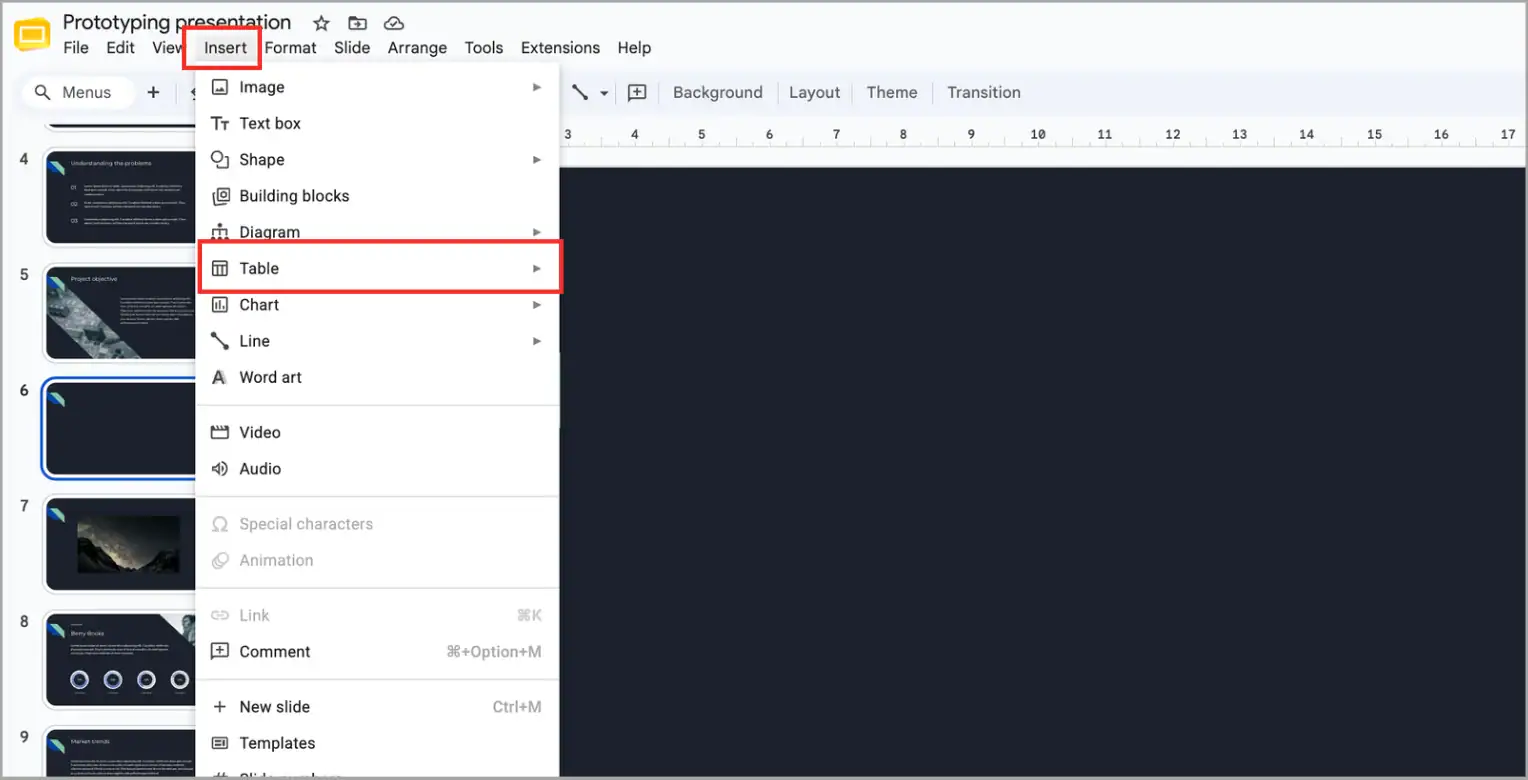Click the Transition button
This screenshot has height=780, width=1528.
pos(984,92)
